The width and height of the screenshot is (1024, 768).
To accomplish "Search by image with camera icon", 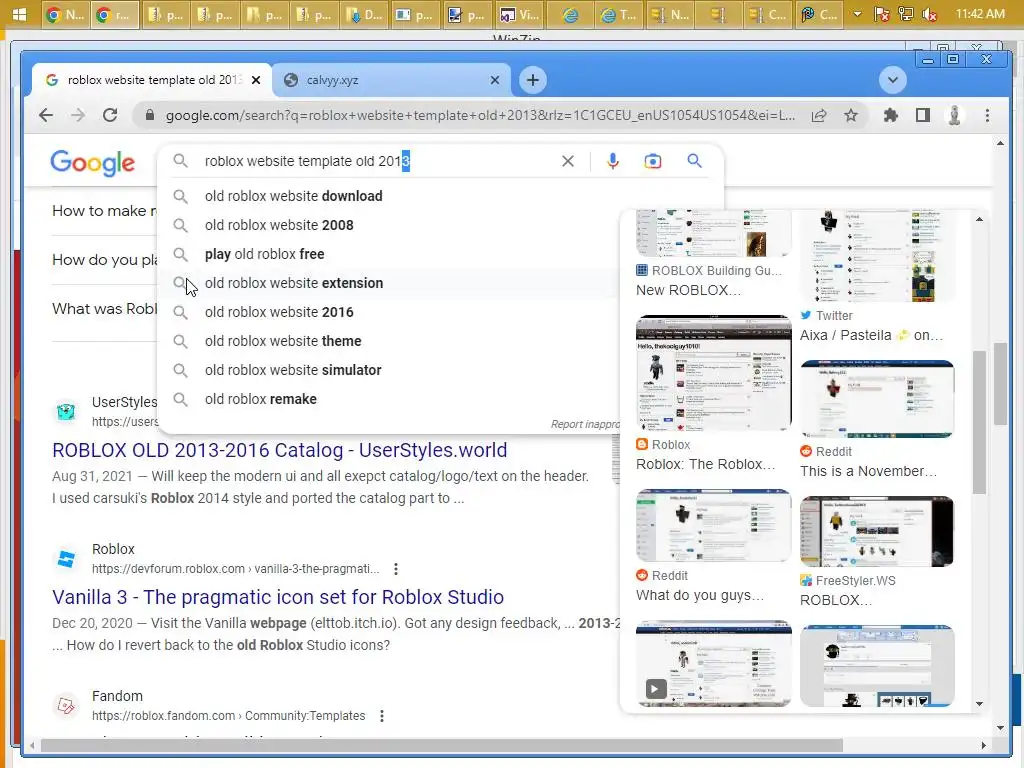I will (652, 161).
